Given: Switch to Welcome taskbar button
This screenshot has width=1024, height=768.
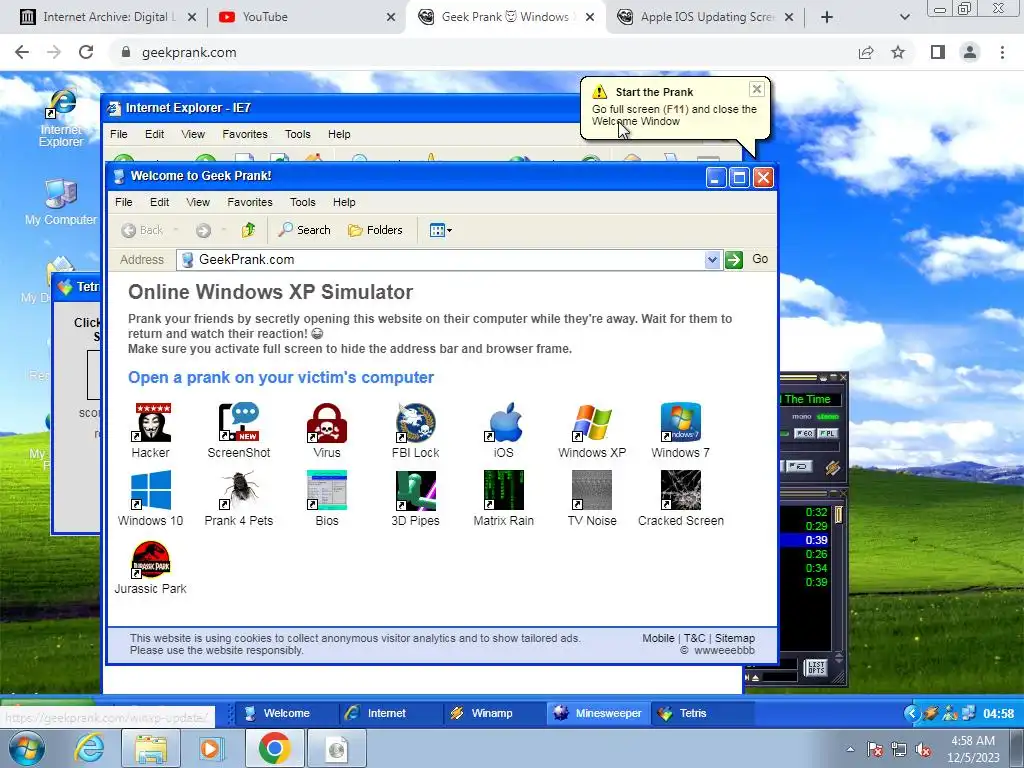Looking at the screenshot, I should (285, 713).
